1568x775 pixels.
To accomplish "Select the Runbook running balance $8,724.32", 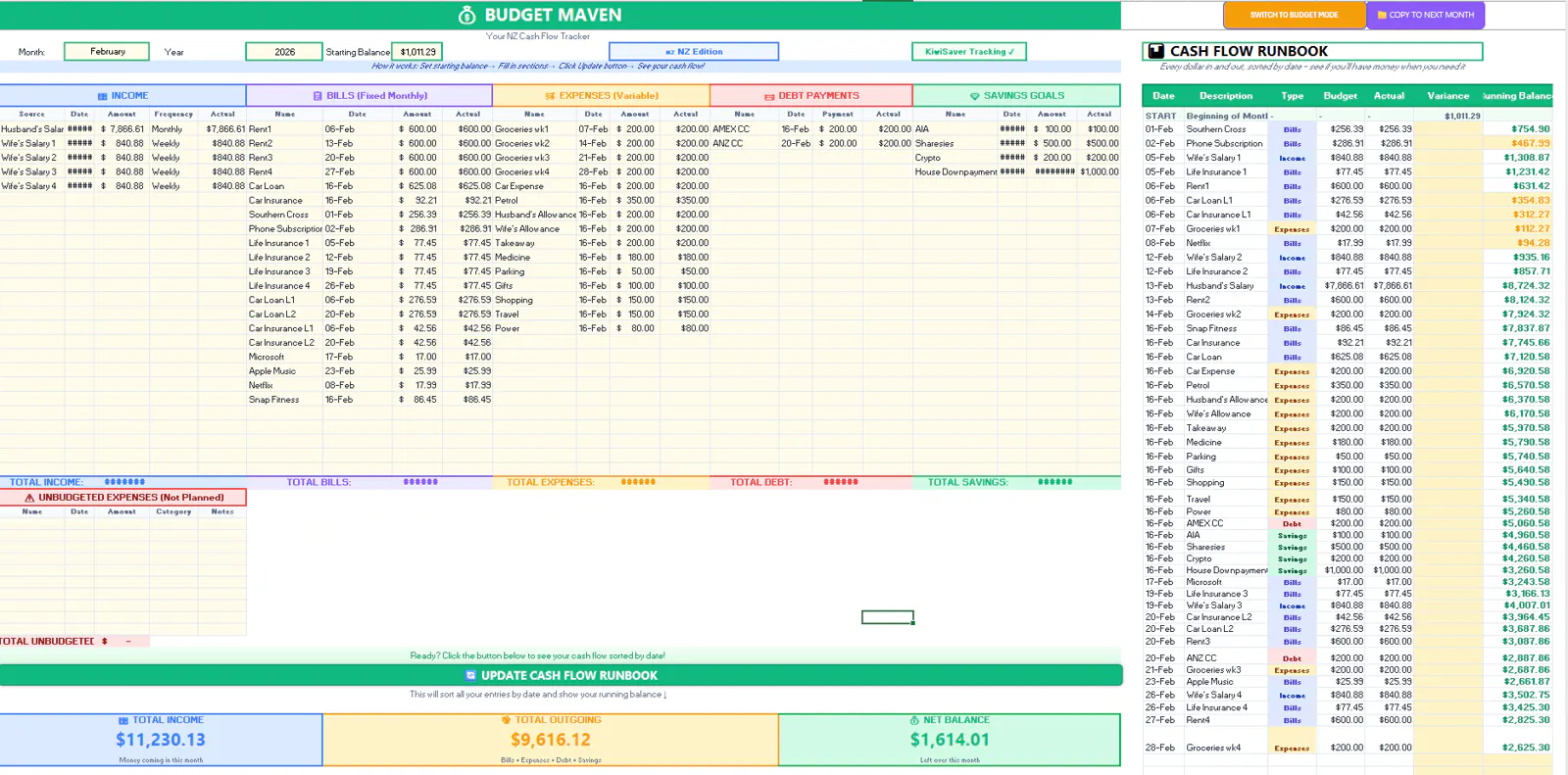I will pyautogui.click(x=1526, y=286).
